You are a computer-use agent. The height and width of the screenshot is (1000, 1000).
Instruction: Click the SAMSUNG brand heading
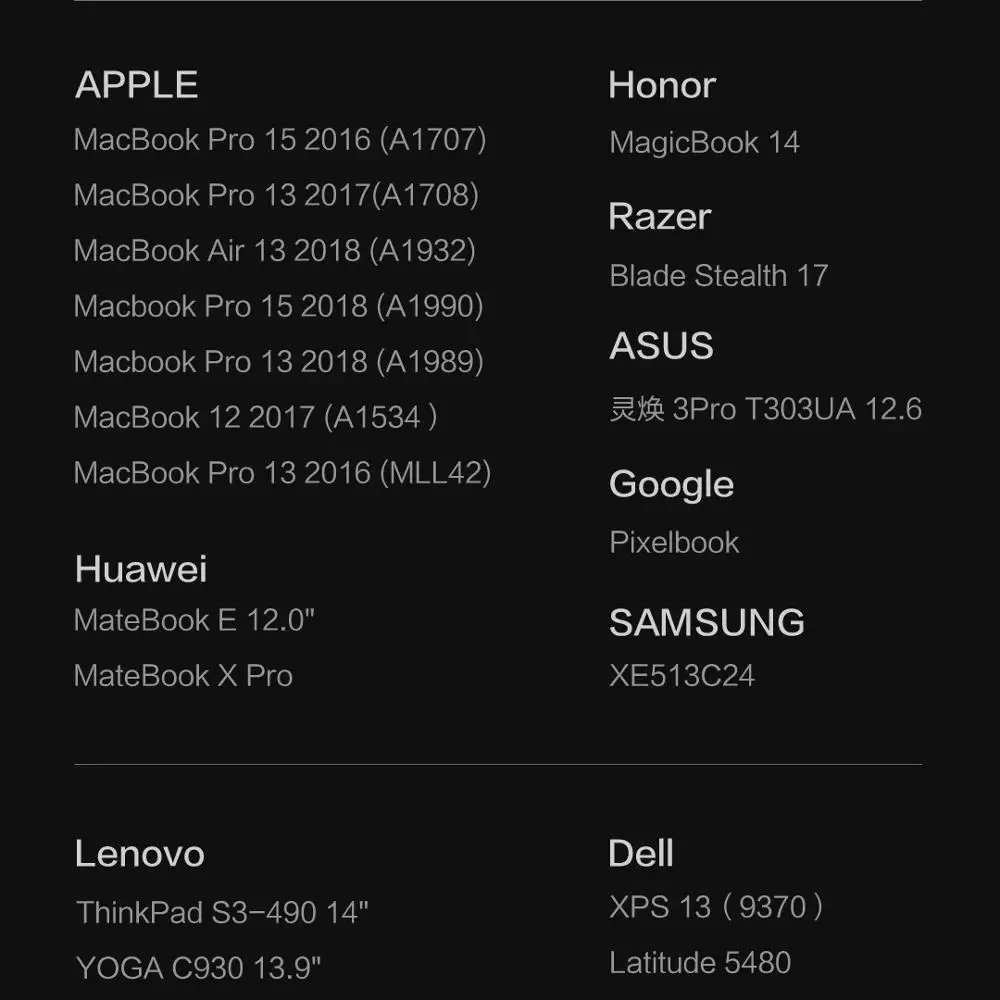point(706,622)
